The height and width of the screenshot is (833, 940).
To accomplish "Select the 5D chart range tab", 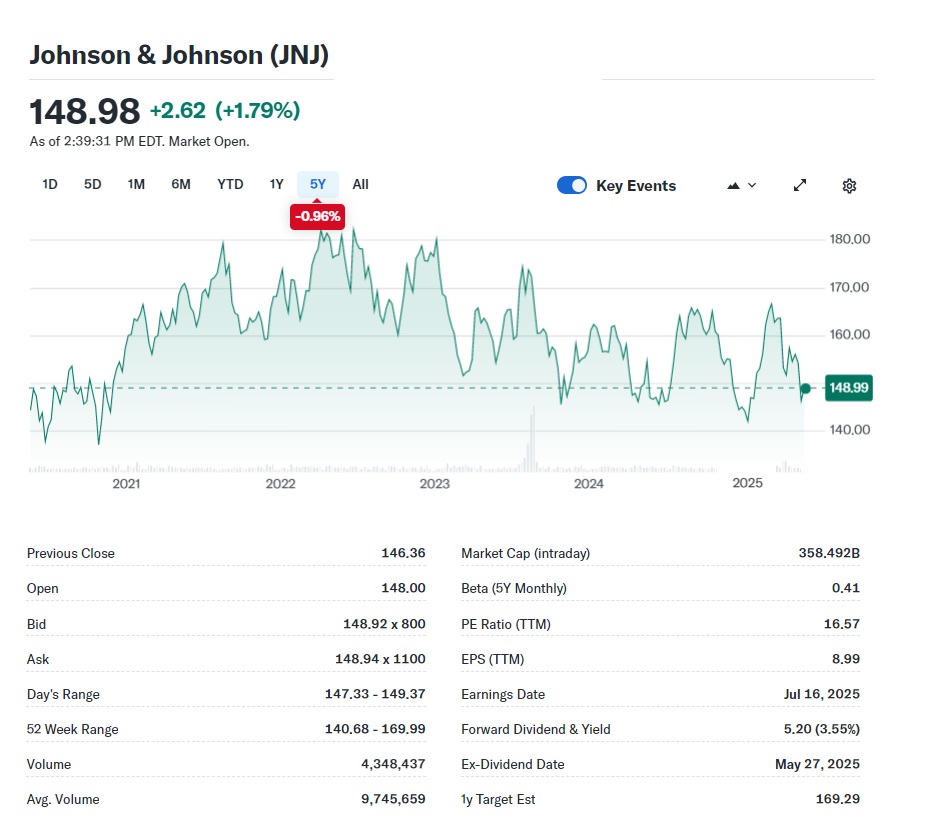I will coord(92,185).
